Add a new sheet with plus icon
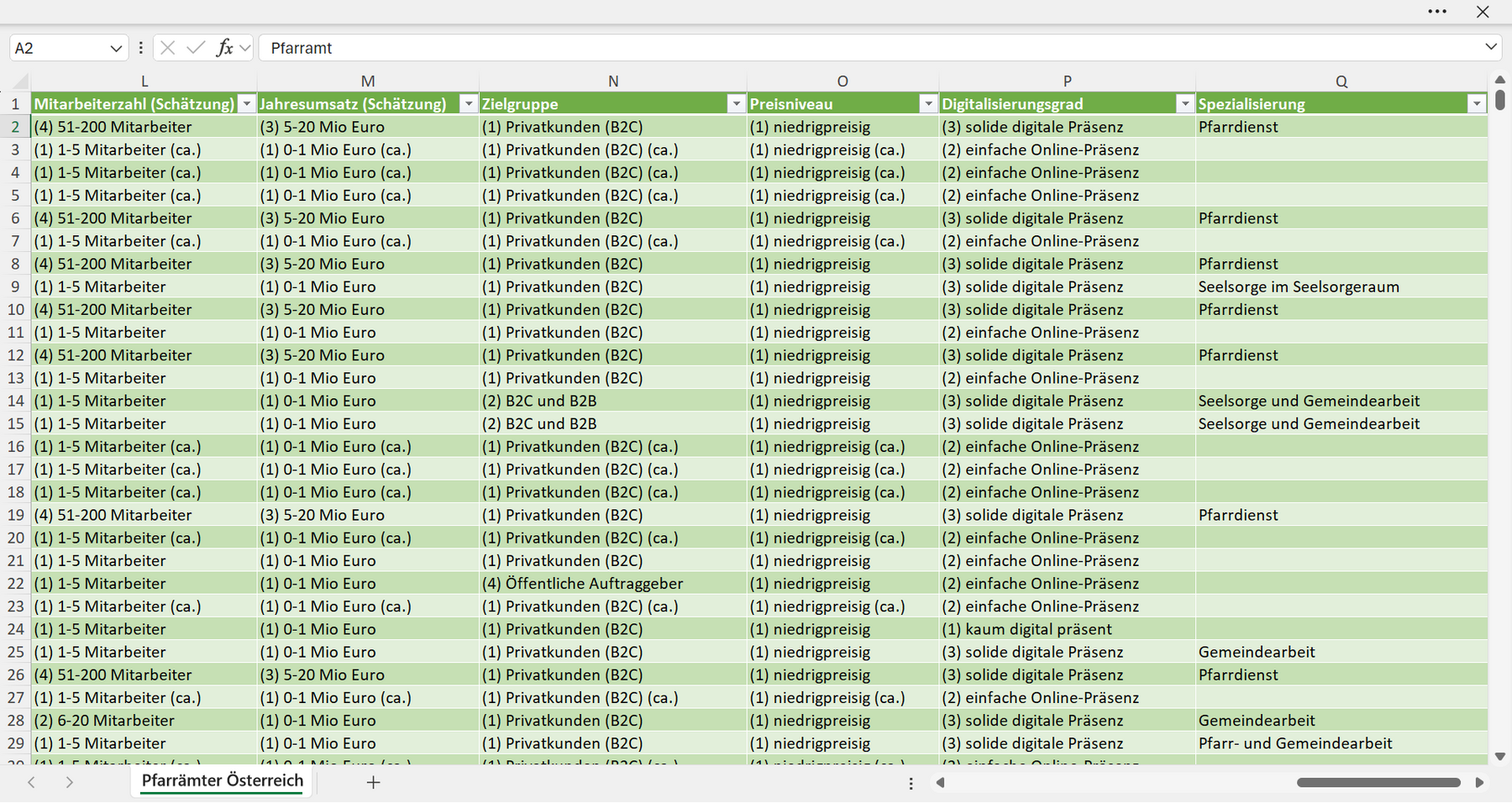 pos(374,782)
